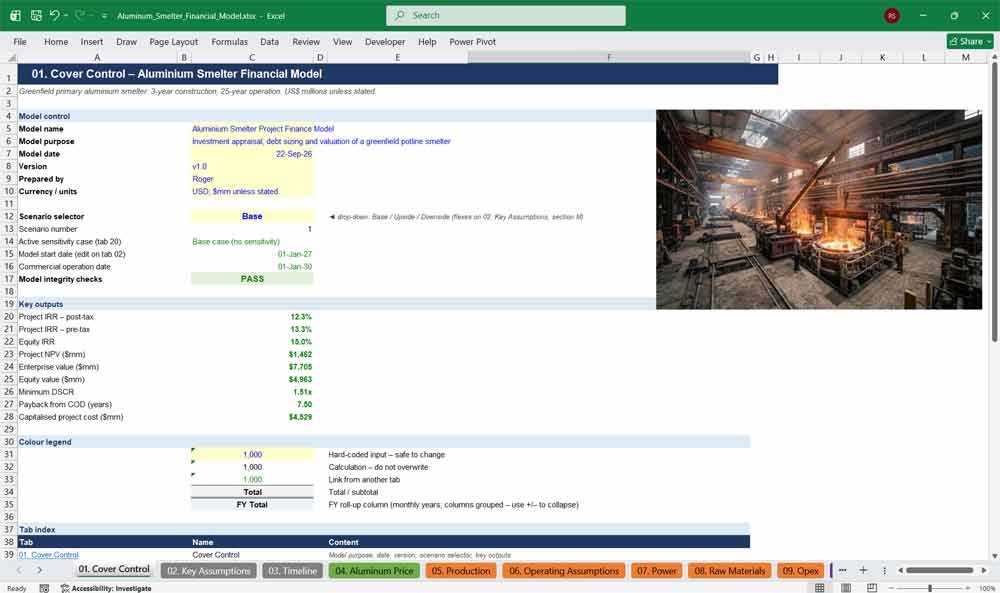Switch to 06. Operating Assumptions sheet
Screen dimensions: 1000x593
(564, 571)
